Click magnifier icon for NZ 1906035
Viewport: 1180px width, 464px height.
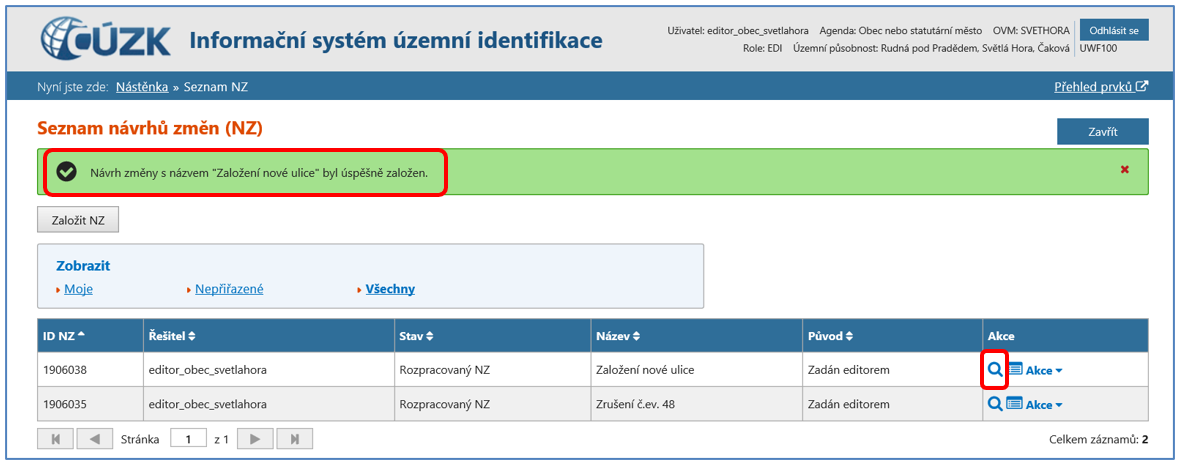pos(995,404)
